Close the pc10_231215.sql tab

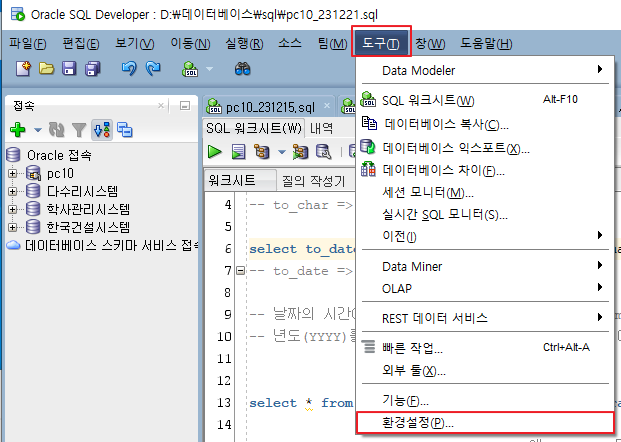coord(327,105)
